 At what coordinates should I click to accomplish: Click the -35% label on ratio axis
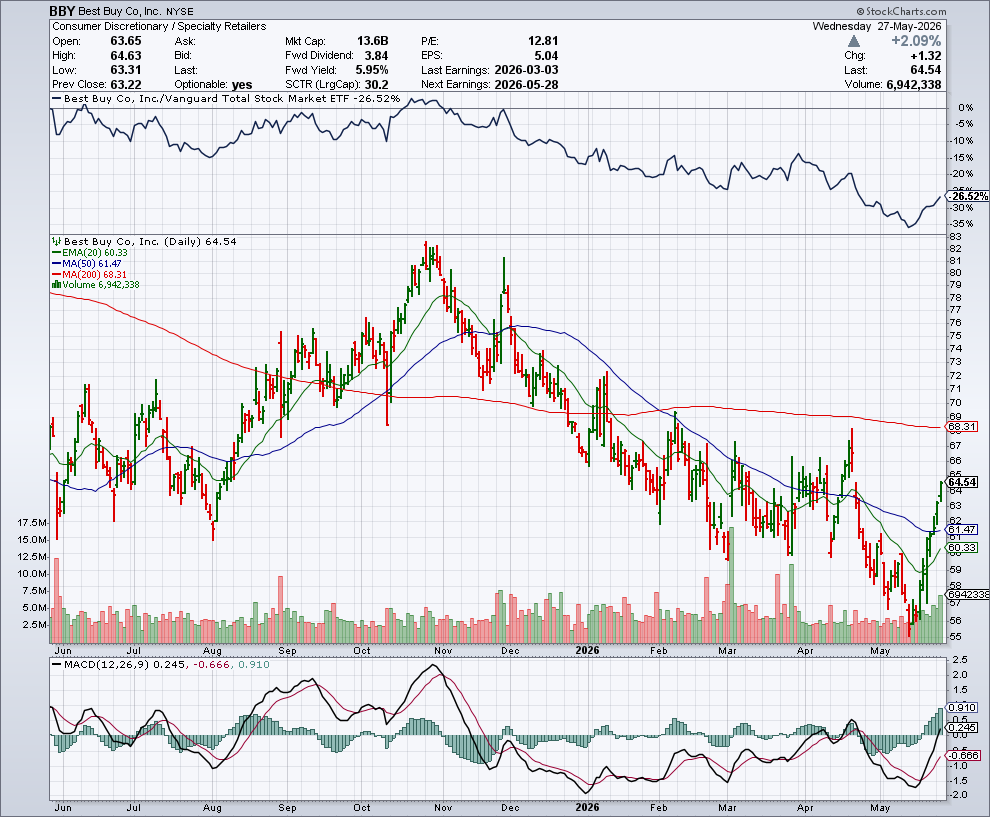click(x=962, y=224)
